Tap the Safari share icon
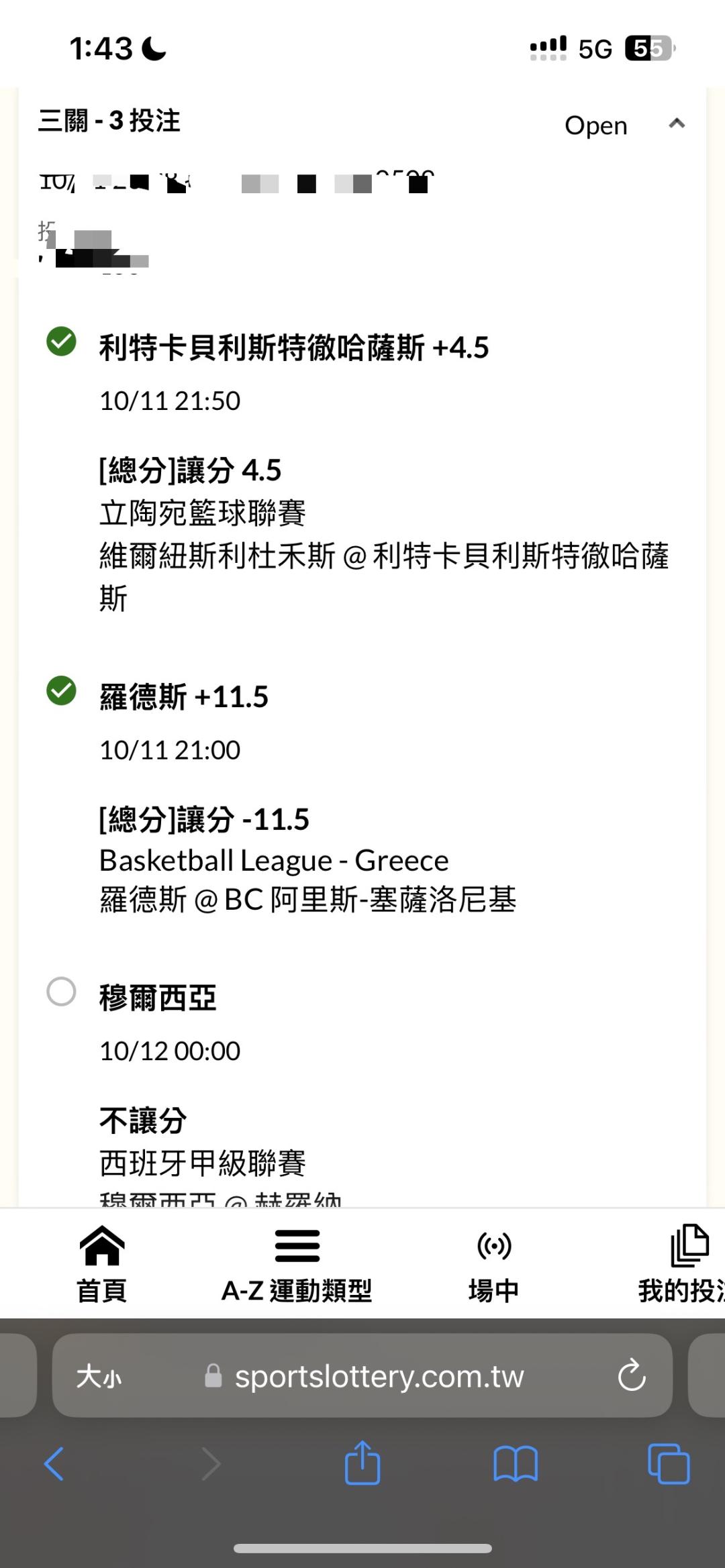This screenshot has height=1568, width=725. (x=362, y=1463)
